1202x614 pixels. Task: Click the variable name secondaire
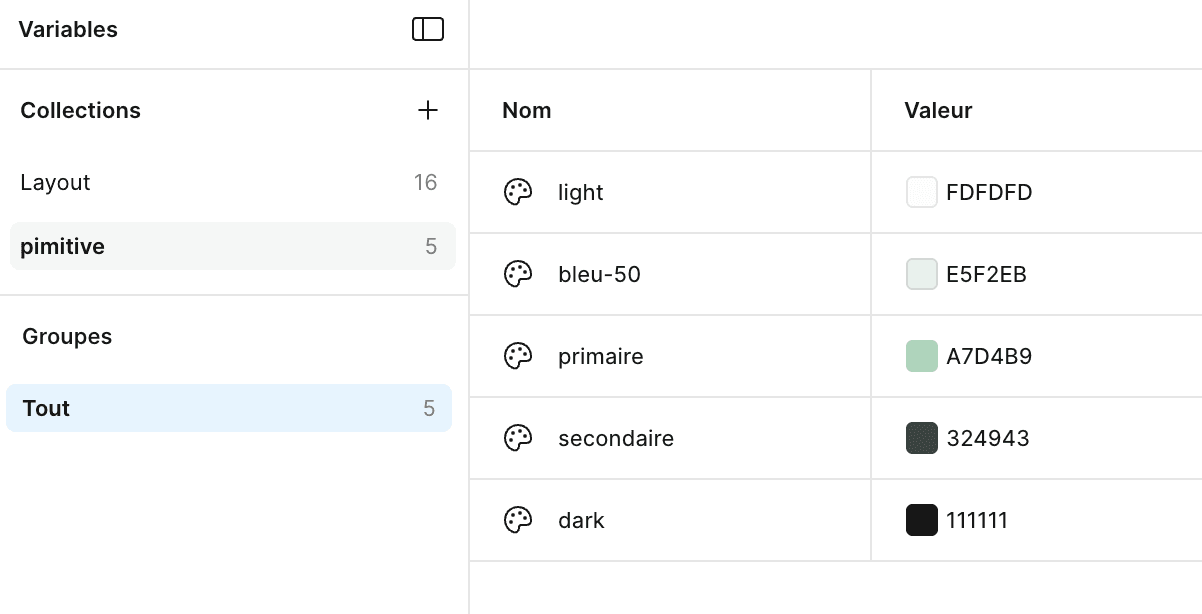[x=616, y=438]
